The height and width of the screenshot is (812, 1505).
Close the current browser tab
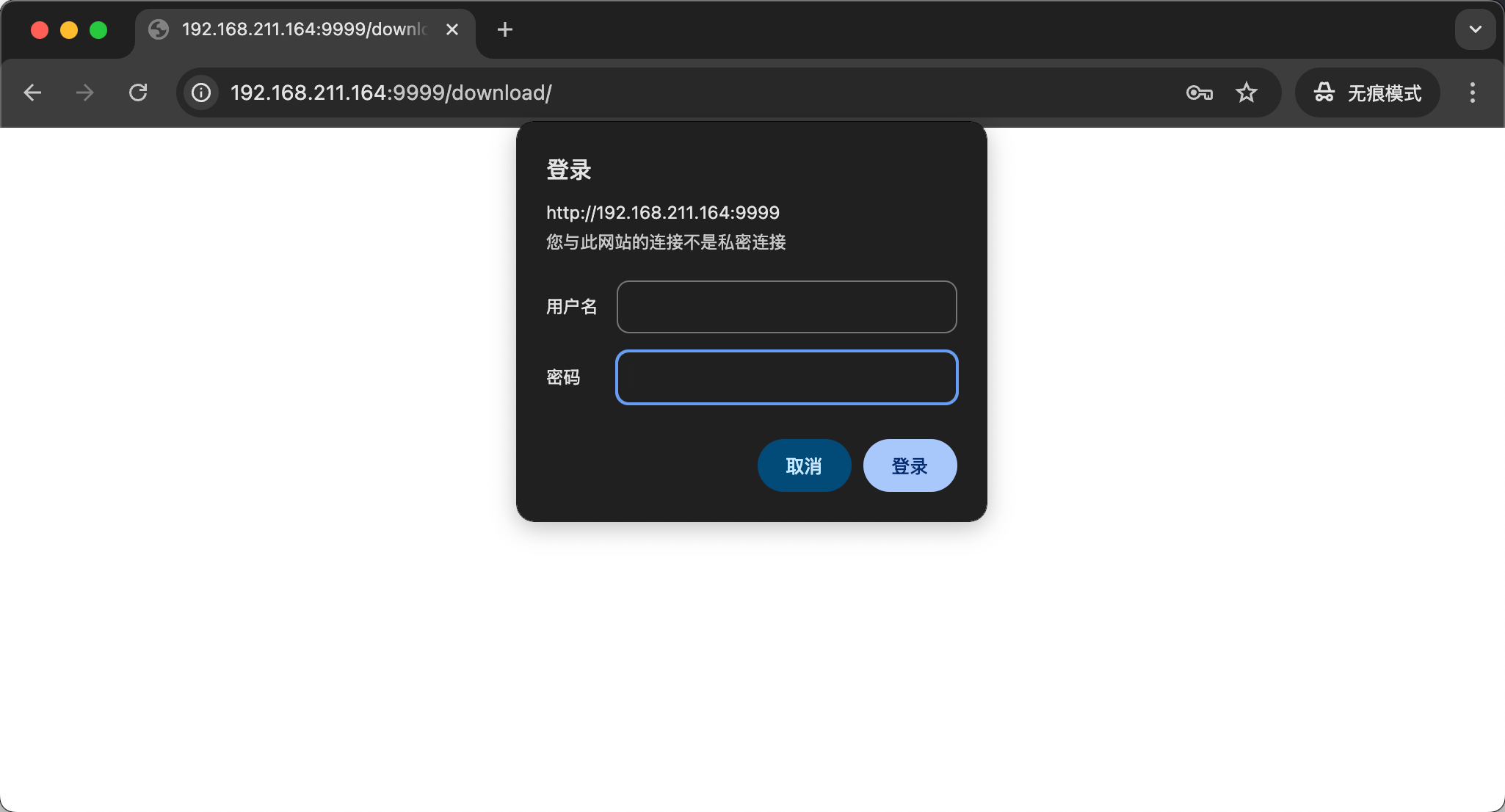click(452, 29)
